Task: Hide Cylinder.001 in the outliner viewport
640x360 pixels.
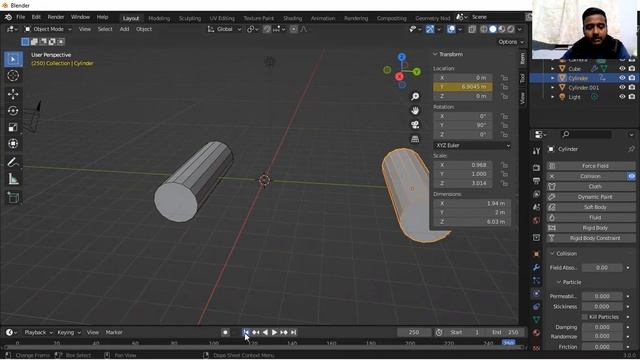Action: point(622,87)
